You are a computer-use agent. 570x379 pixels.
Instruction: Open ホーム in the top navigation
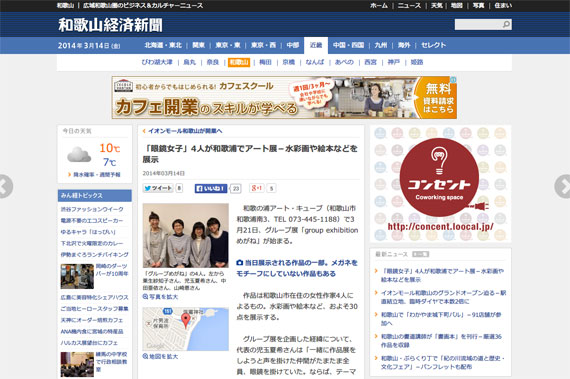pos(379,5)
